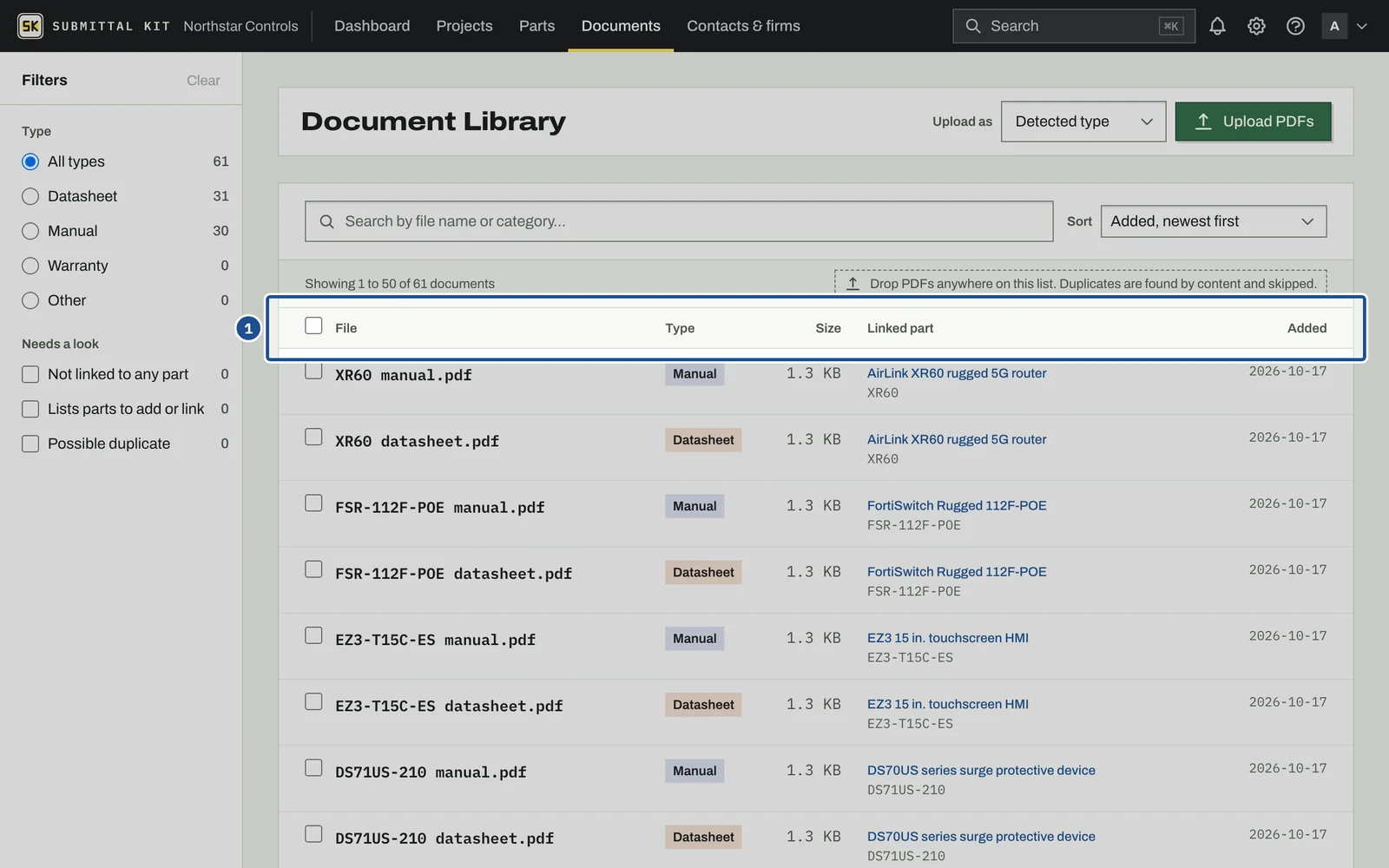
Task: Click the Datasheet badge on XR60 datasheet.pdf
Action: [x=703, y=440]
